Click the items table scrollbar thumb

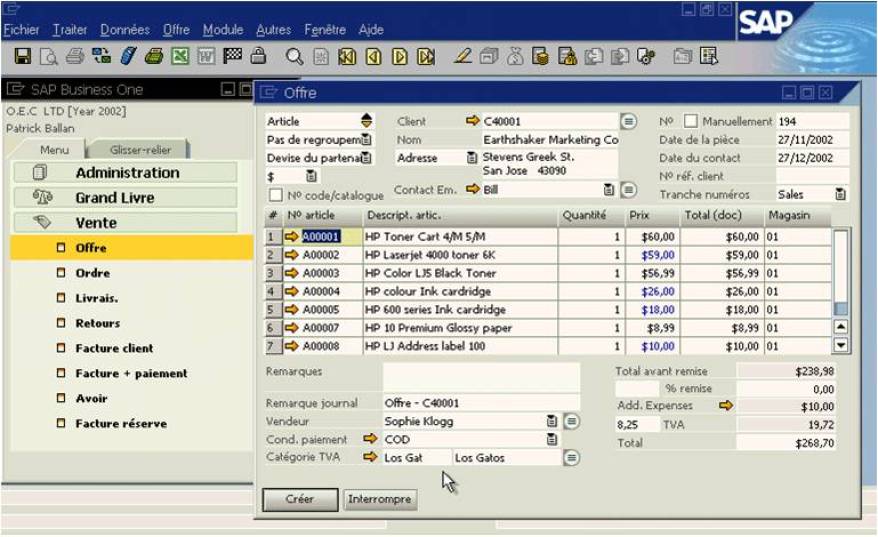pos(840,309)
